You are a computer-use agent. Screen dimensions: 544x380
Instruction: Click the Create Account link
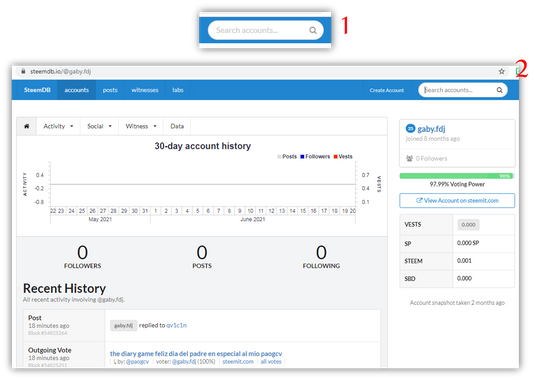pos(386,90)
